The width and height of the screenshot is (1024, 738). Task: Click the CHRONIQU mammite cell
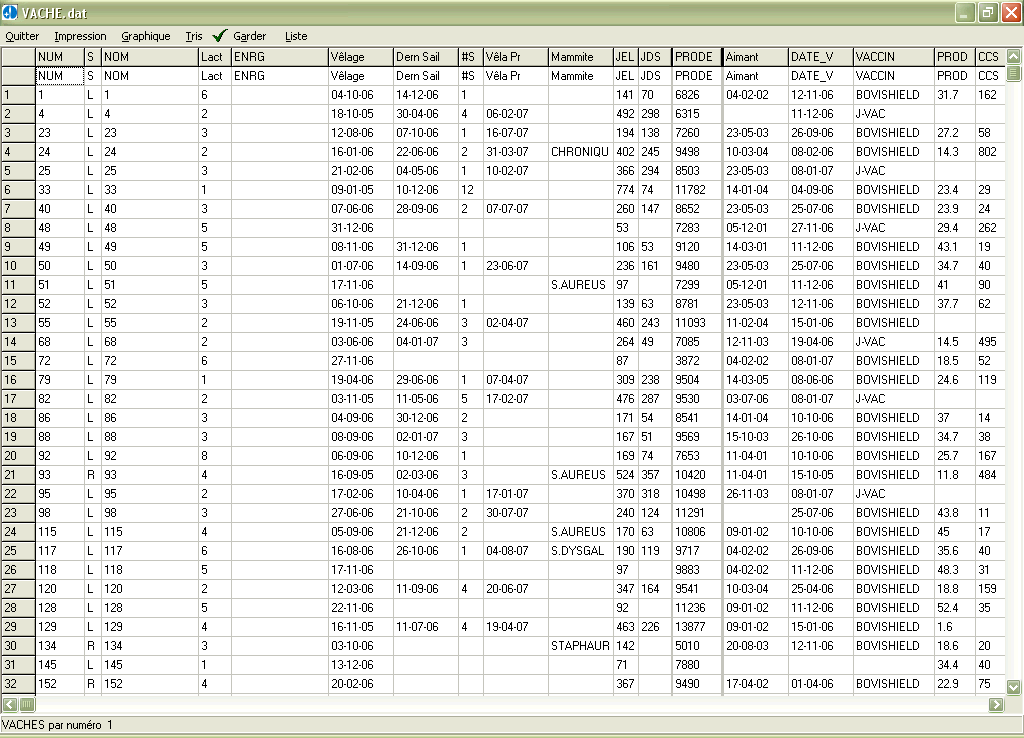click(x=580, y=152)
